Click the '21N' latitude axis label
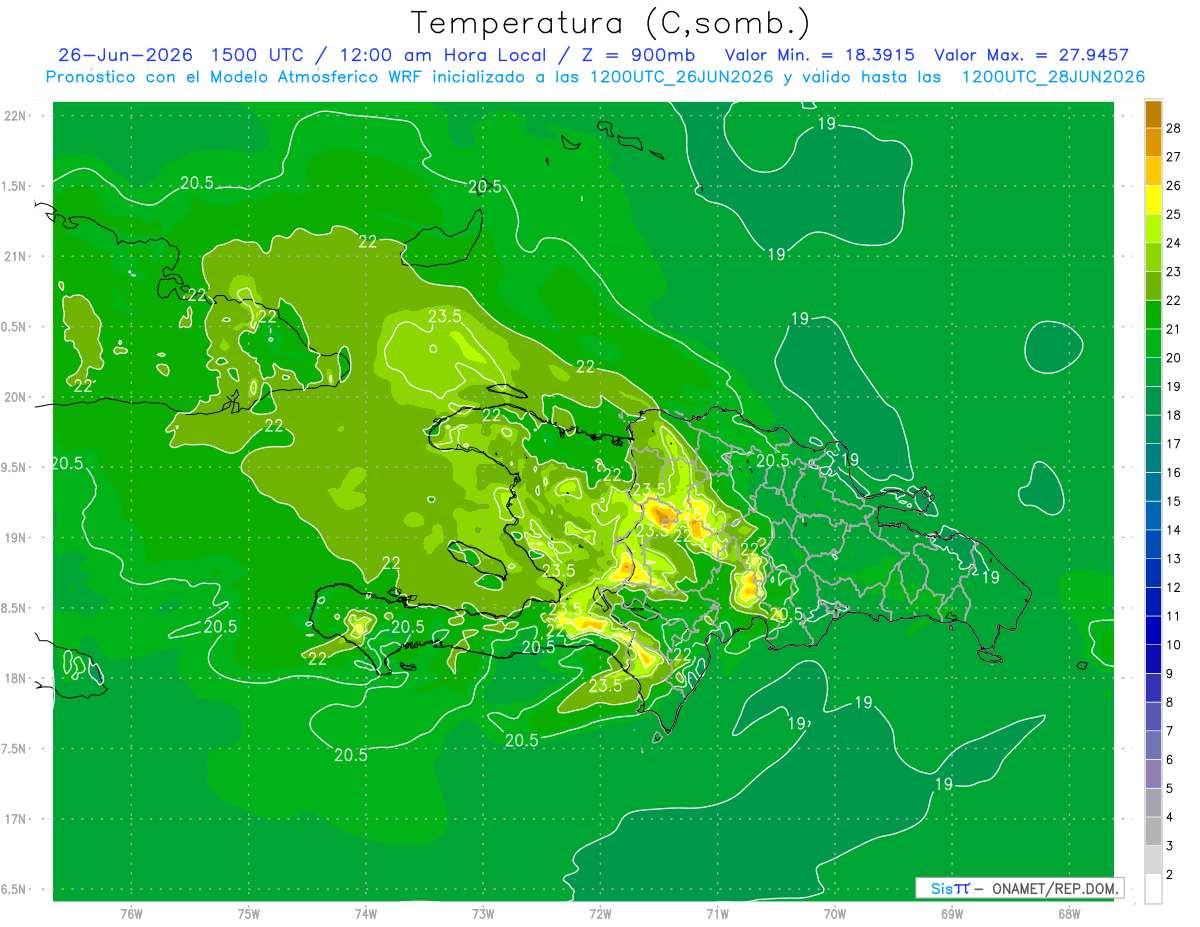This screenshot has height=927, width=1200. tap(16, 257)
